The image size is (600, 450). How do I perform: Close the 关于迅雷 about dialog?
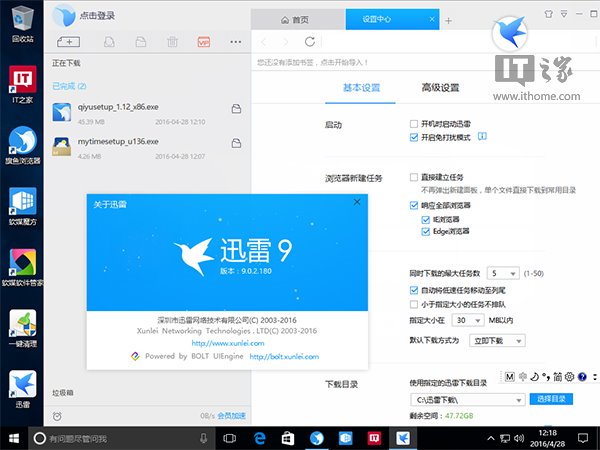(357, 202)
